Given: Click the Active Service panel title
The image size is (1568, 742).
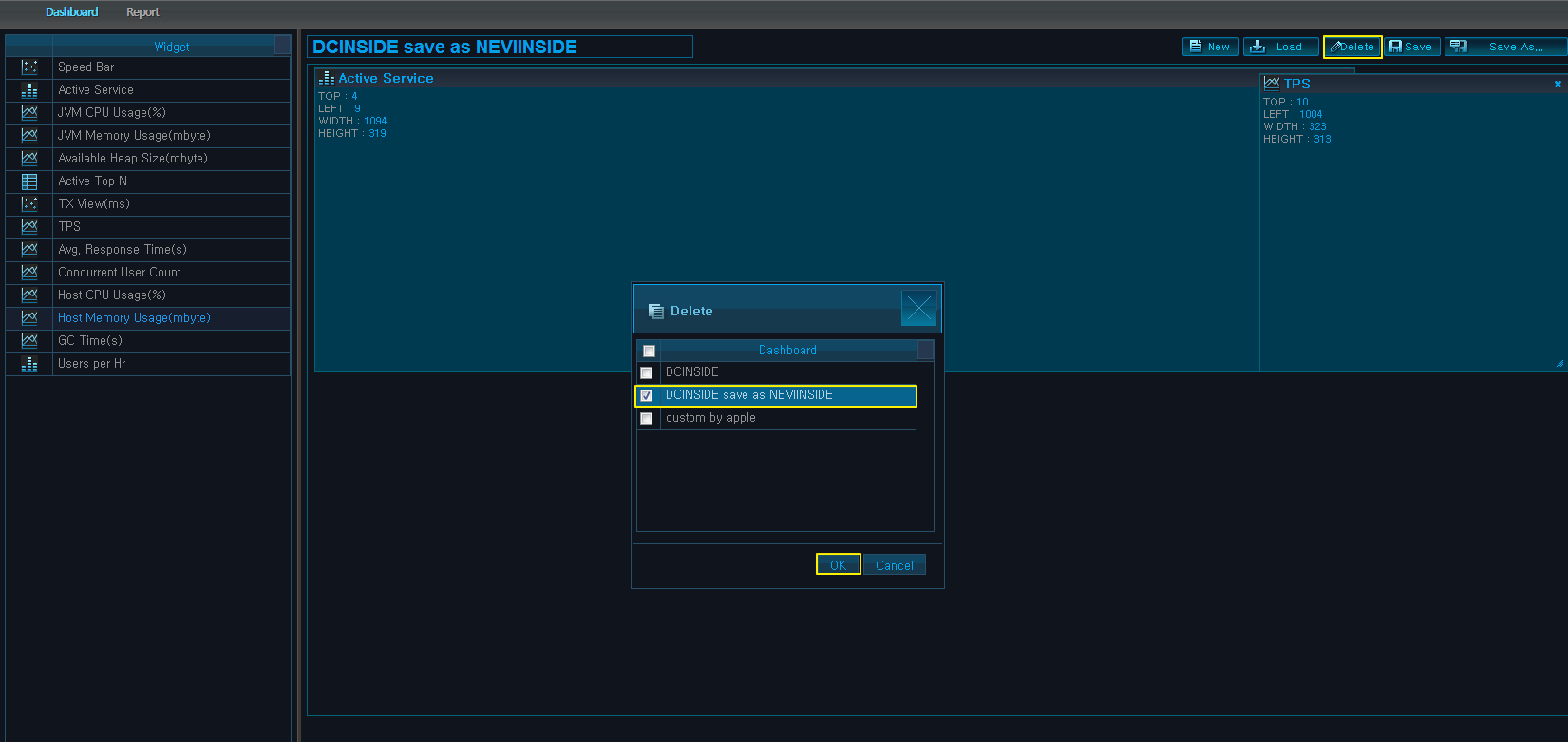Looking at the screenshot, I should [386, 79].
